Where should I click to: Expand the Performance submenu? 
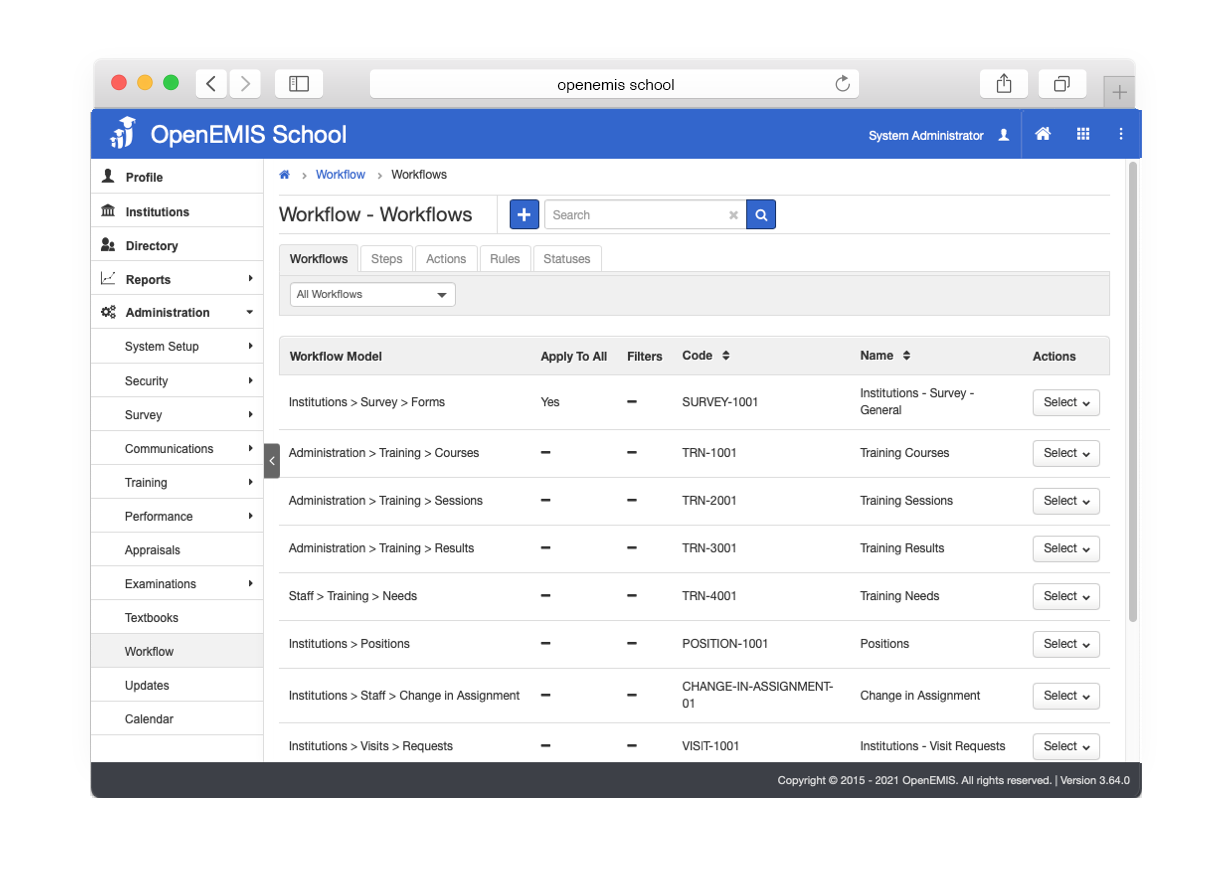[x=177, y=517]
